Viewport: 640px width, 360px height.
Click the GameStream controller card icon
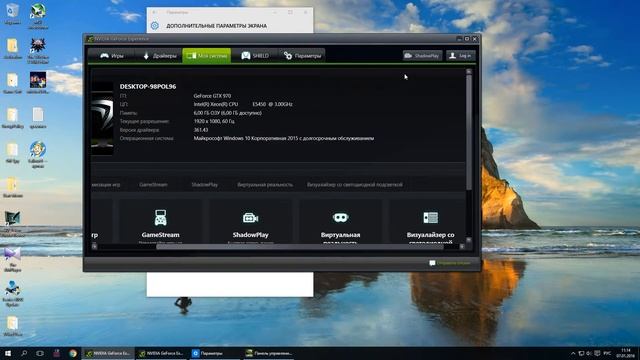[160, 218]
